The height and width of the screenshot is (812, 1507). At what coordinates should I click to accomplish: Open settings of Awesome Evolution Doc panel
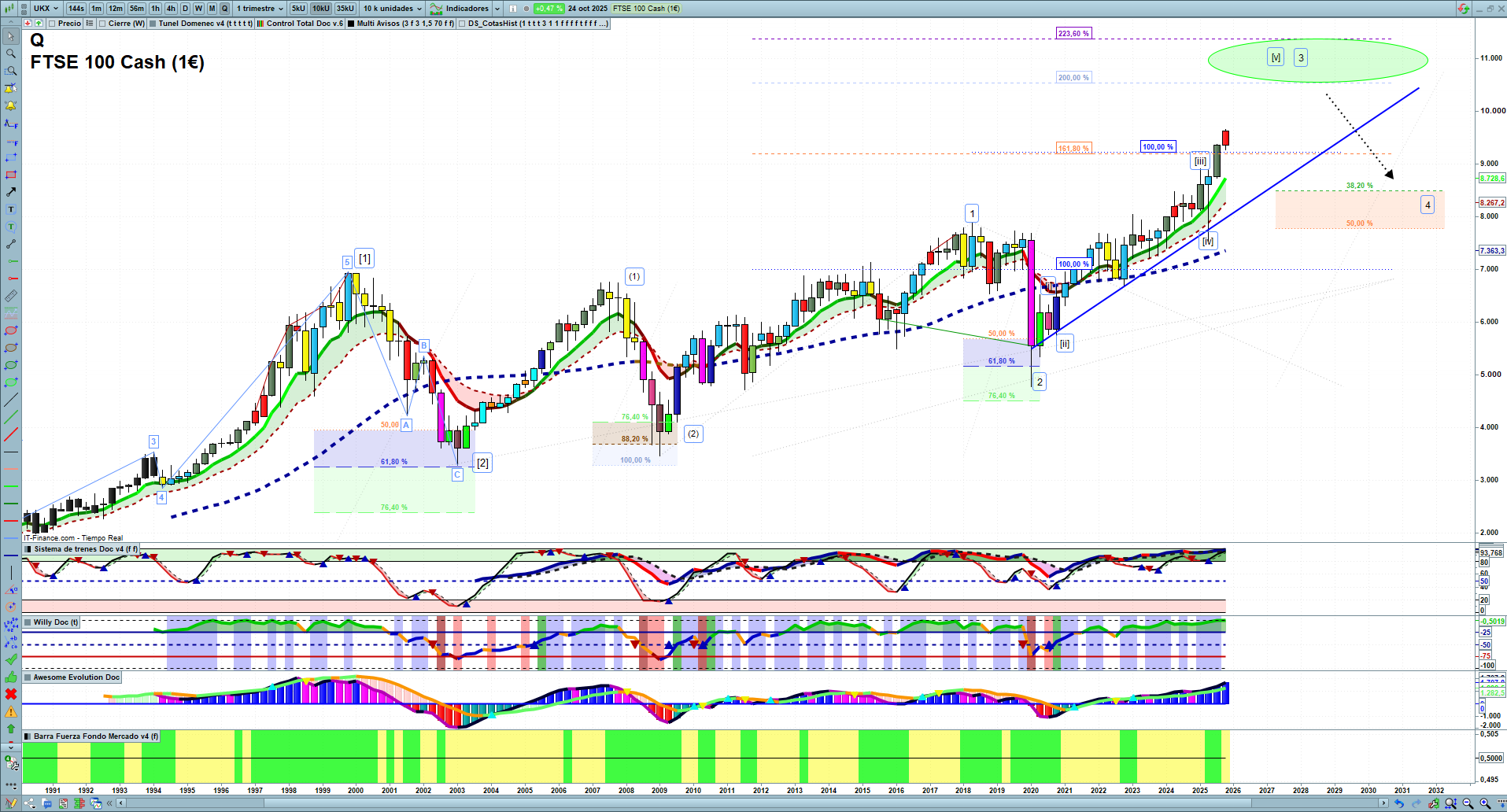click(28, 677)
